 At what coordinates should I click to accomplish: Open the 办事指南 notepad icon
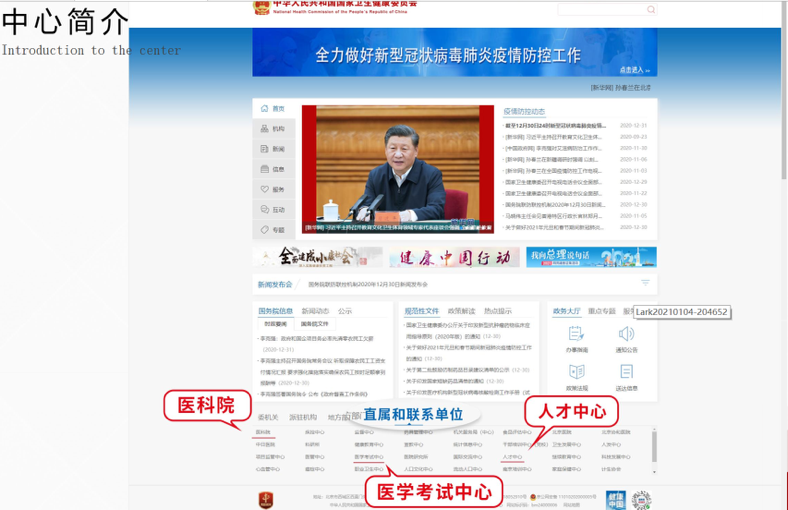click(x=576, y=334)
